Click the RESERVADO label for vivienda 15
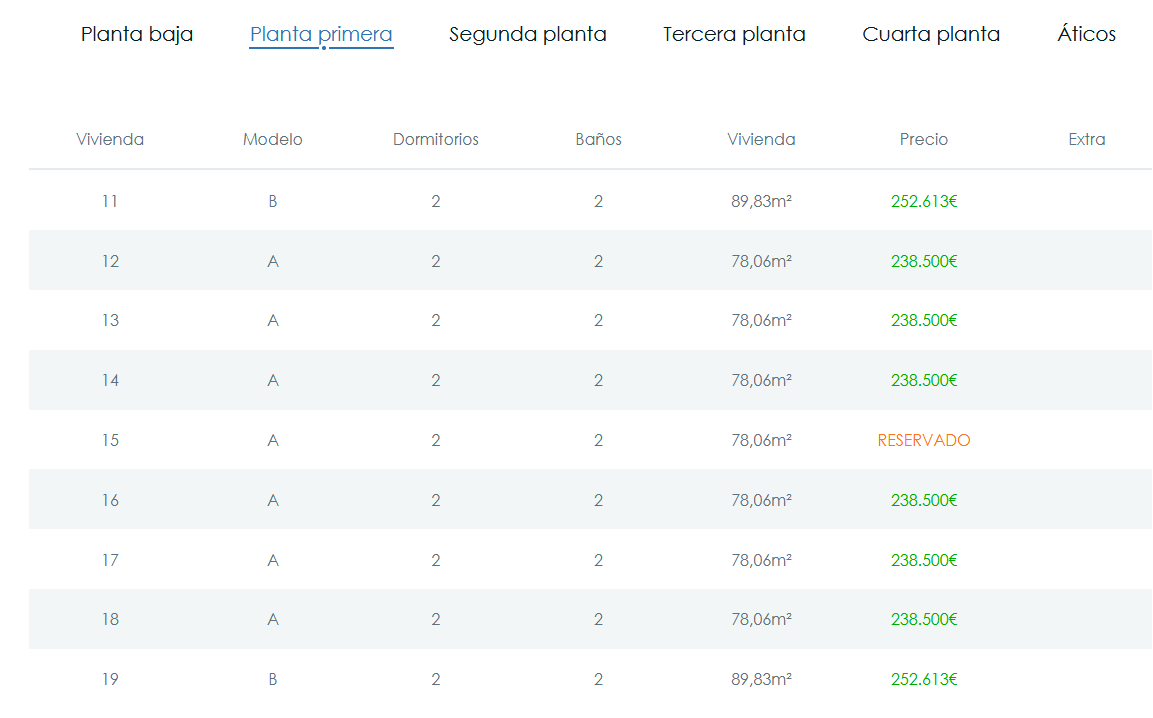This screenshot has width=1153, height=718. pos(924,440)
